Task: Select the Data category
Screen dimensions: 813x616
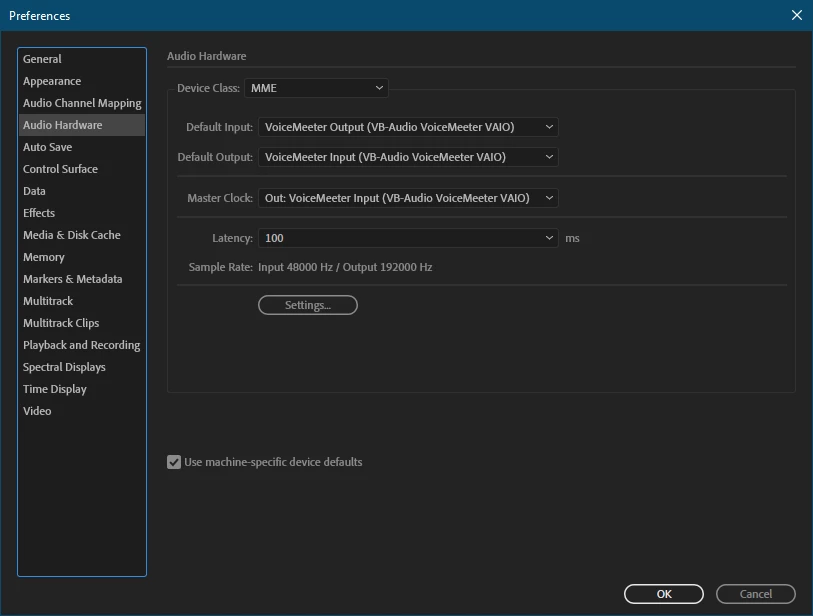Action: click(81, 191)
